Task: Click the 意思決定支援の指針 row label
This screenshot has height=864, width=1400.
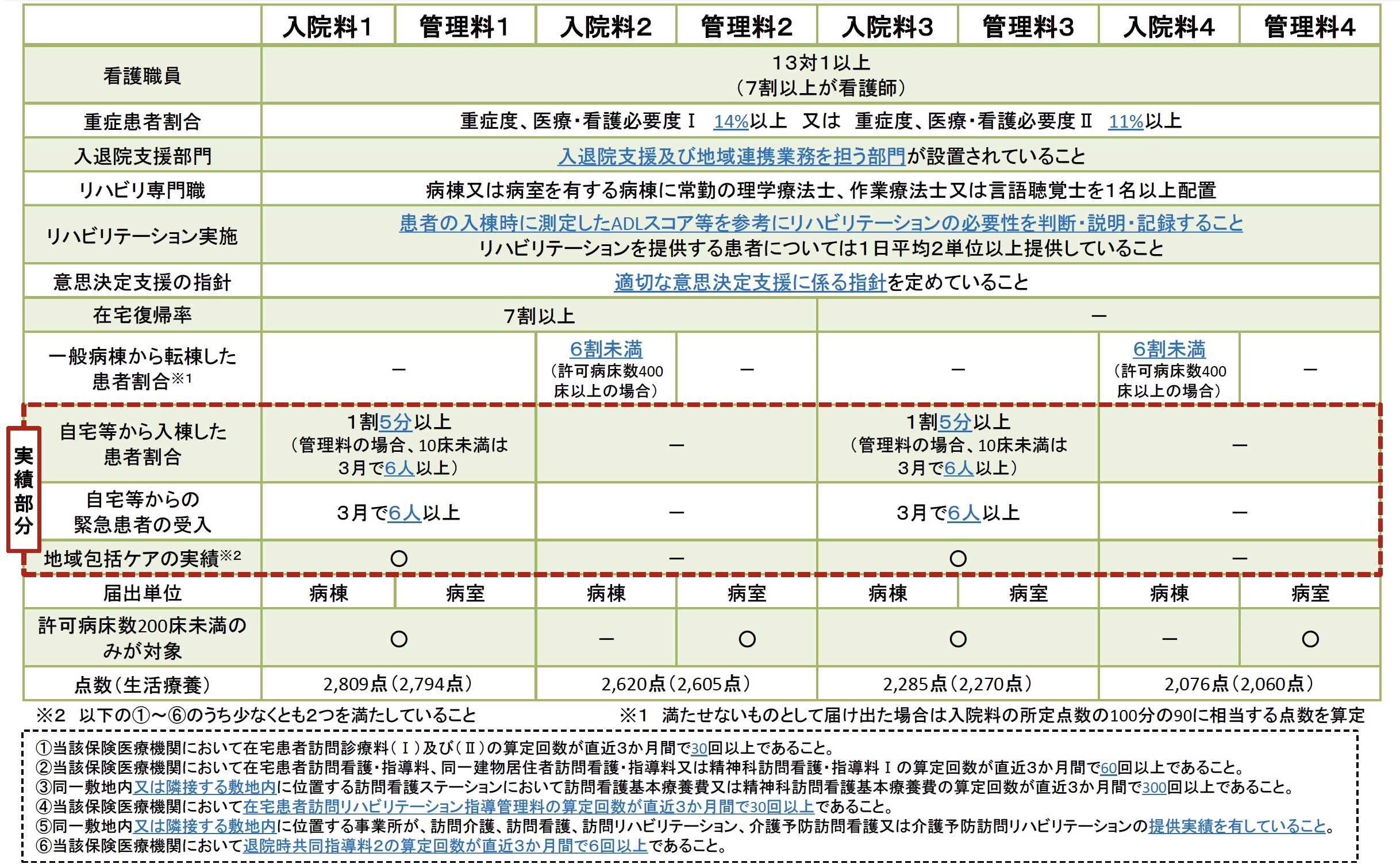Action: [x=142, y=282]
